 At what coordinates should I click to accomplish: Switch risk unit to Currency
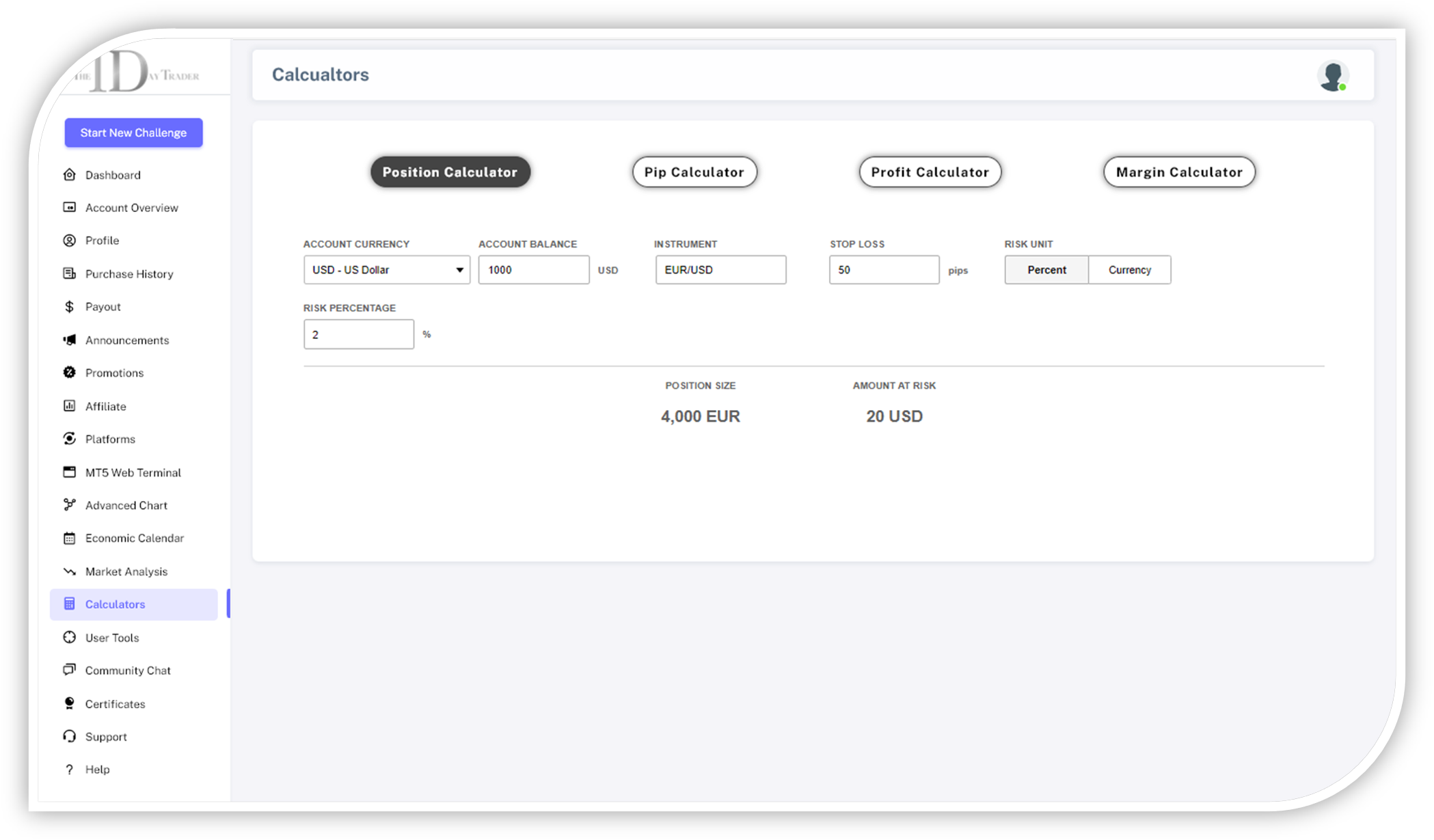1129,270
